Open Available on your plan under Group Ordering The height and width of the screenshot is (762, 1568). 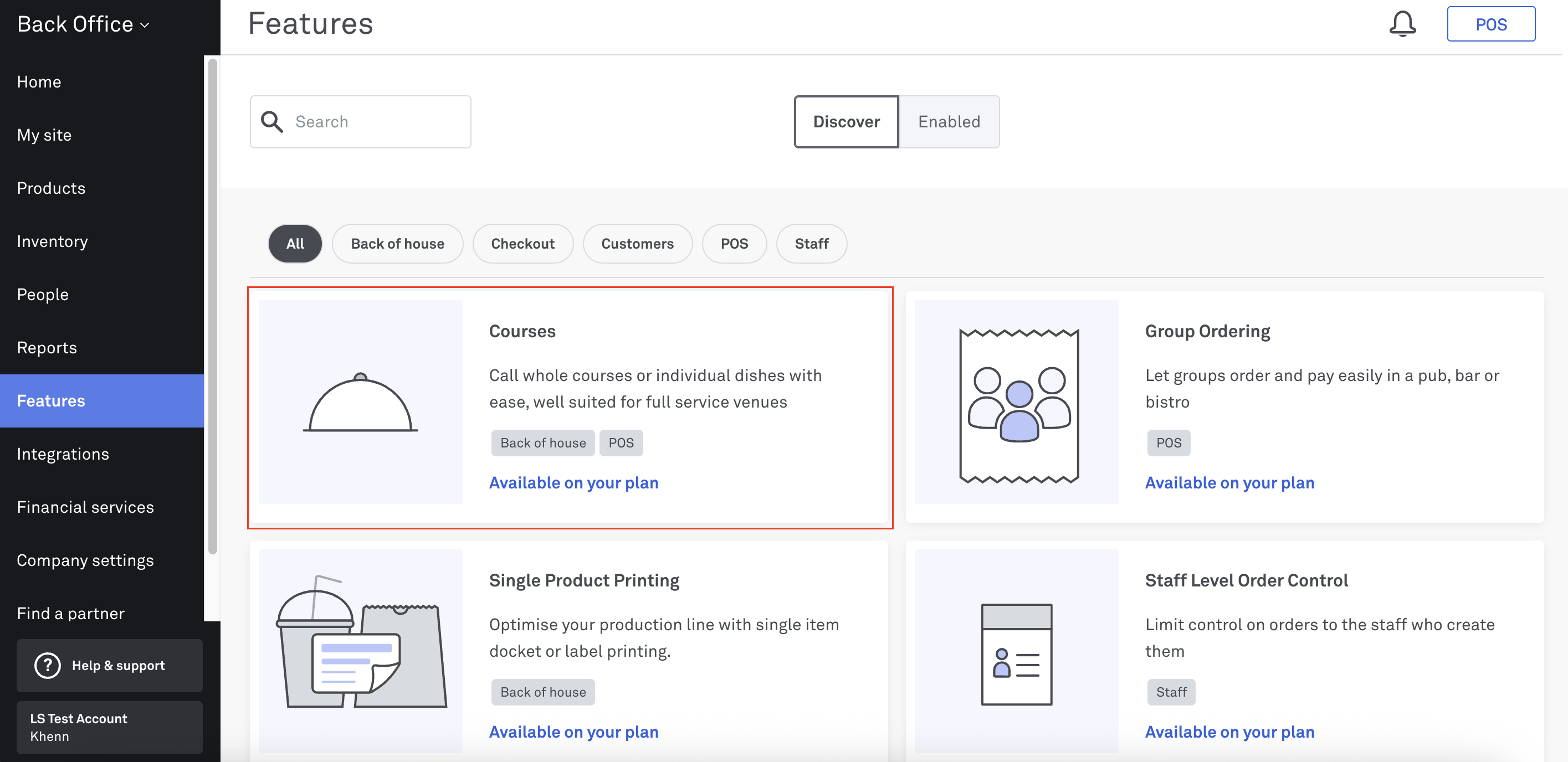tap(1229, 483)
